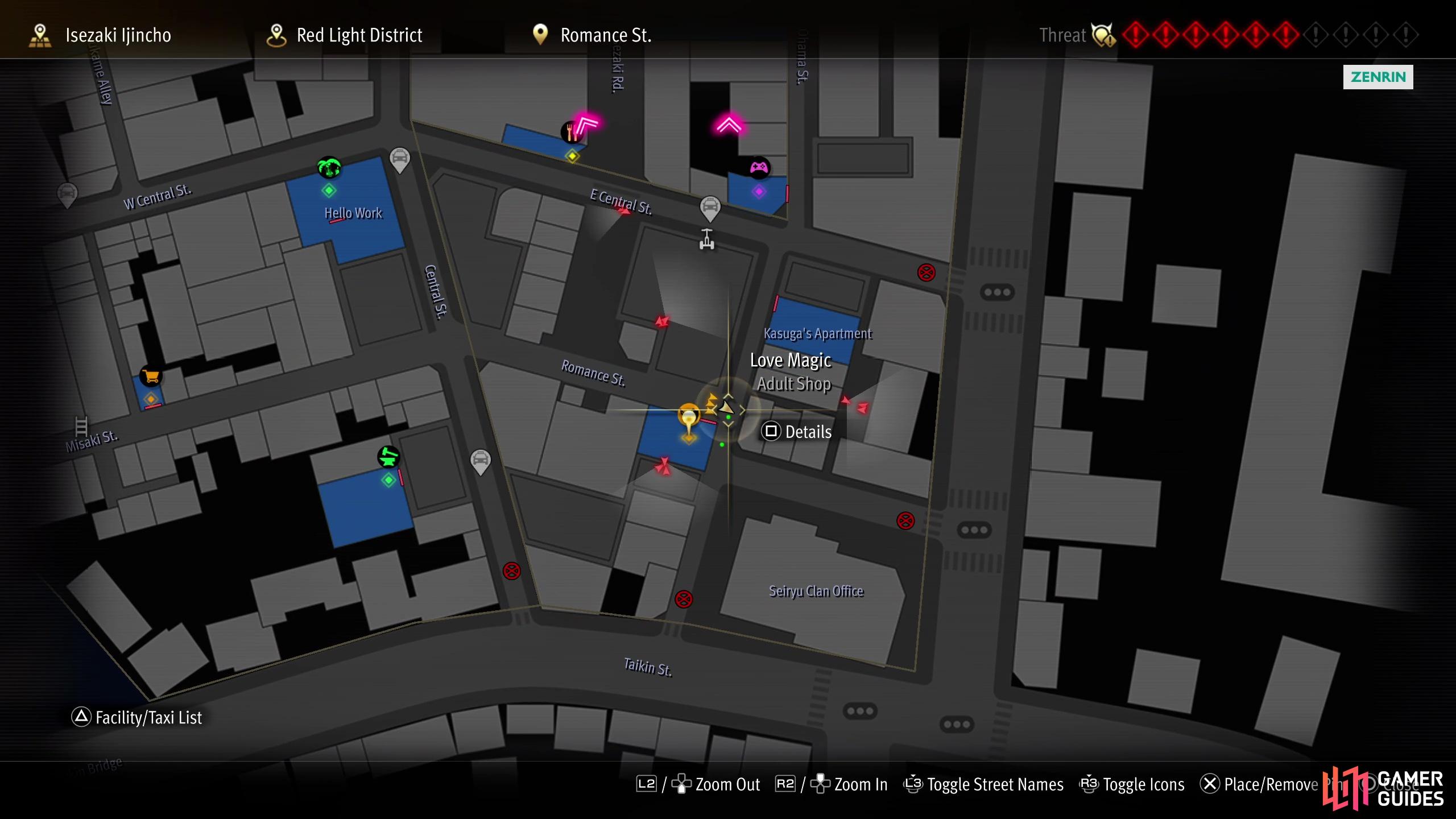Select the pink arcade gamepad icon
The width and height of the screenshot is (1456, 819).
[759, 168]
